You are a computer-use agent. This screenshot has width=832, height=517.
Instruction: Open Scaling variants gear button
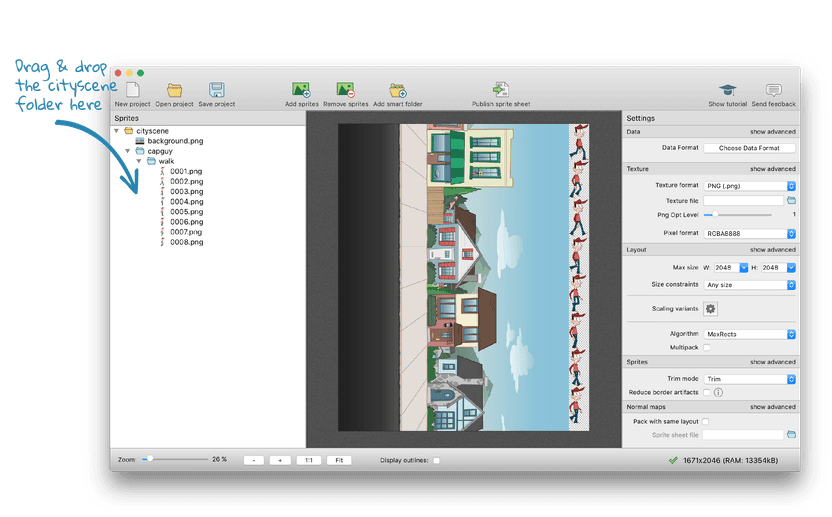tap(710, 308)
